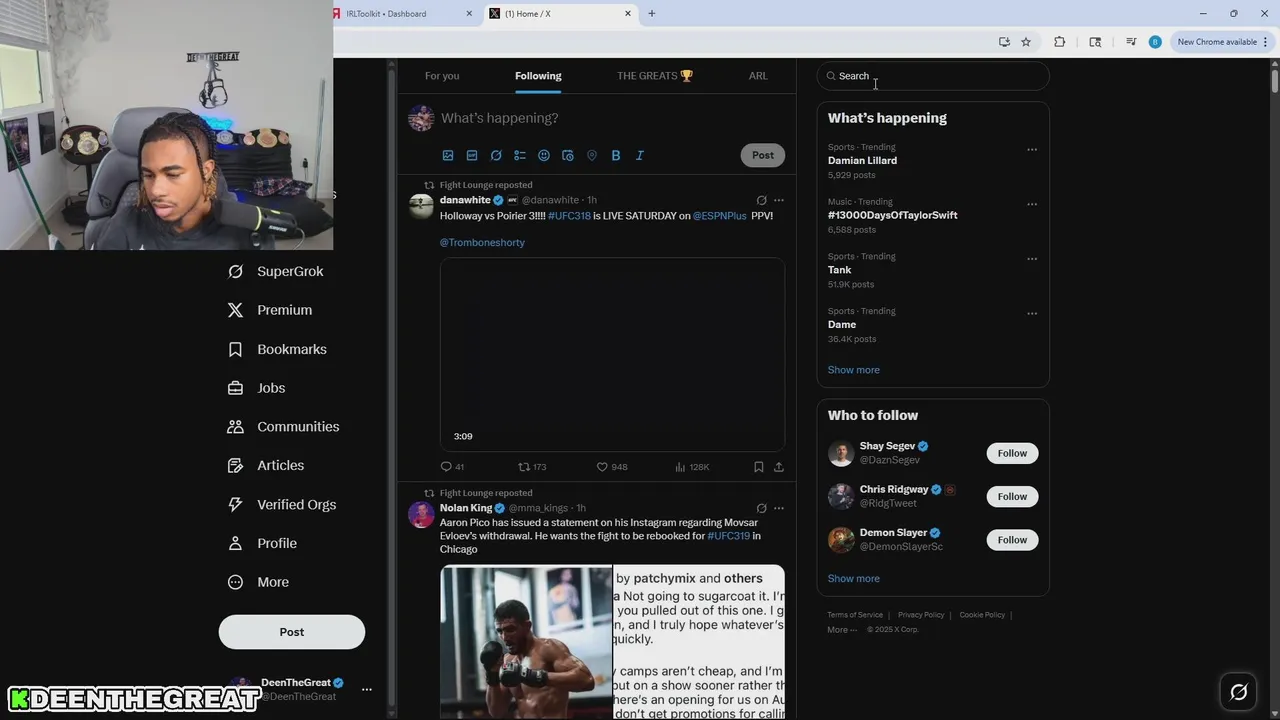Viewport: 1280px width, 720px height.
Task: Open SuperGrok in sidebar
Action: (x=276, y=271)
